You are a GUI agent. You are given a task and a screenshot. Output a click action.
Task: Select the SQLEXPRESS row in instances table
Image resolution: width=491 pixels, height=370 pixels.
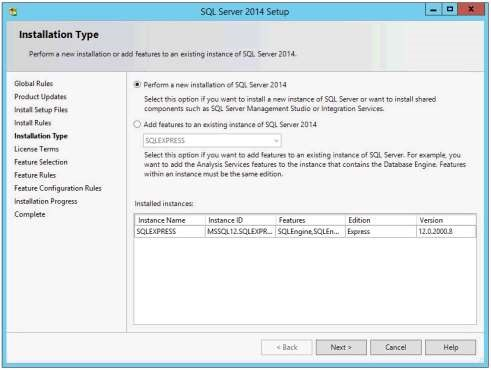305,232
